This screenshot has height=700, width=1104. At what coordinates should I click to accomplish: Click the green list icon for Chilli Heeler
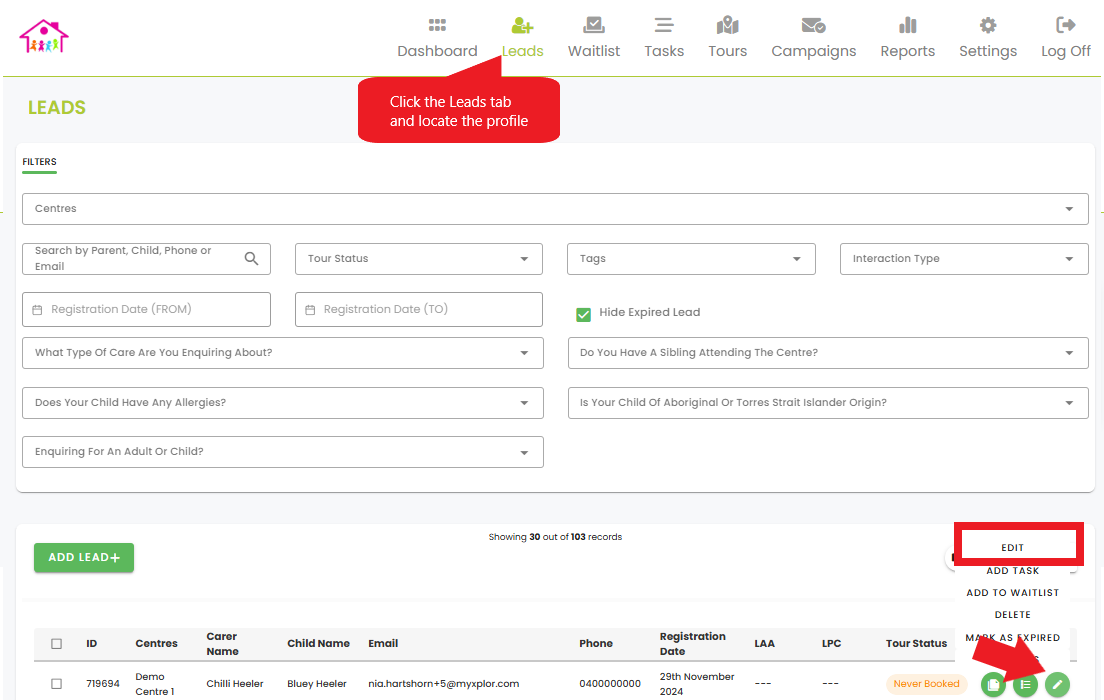[x=1025, y=684]
